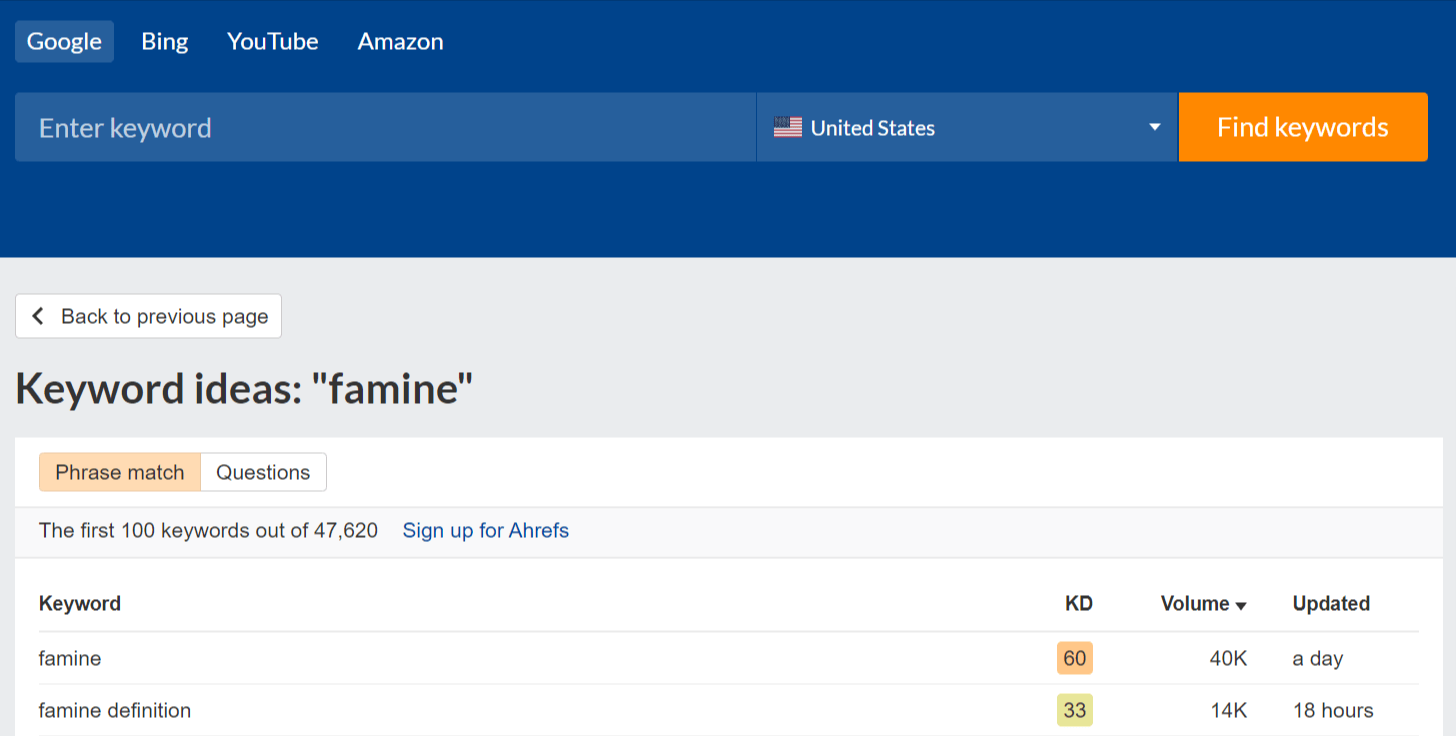Select the Amazon search engine tab
Screen dimensions: 1456x736
pyautogui.click(x=400, y=41)
